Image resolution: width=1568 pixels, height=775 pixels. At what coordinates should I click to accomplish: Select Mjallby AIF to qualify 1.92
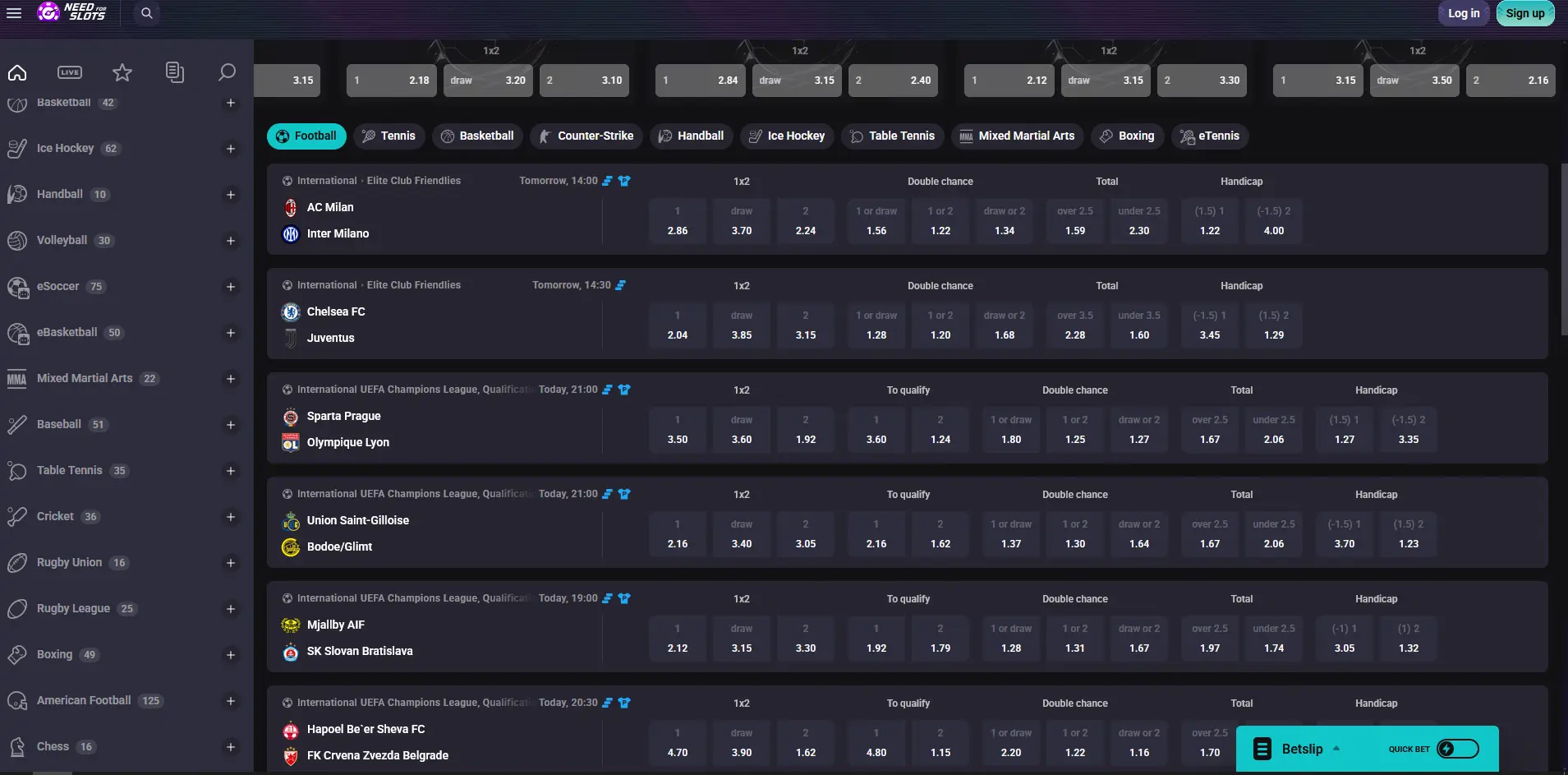tap(876, 639)
